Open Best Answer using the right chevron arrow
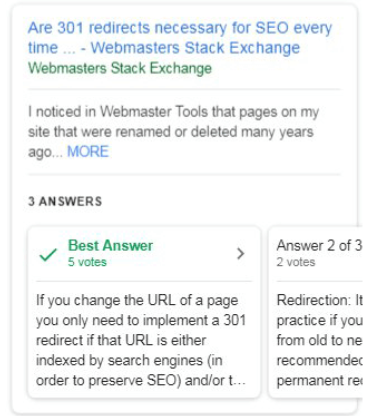Viewport: 376px width, 419px height. 240,254
